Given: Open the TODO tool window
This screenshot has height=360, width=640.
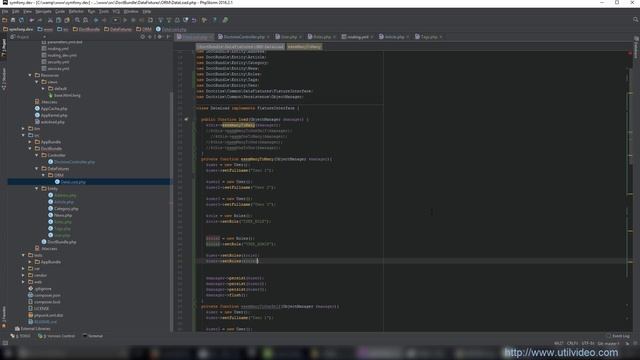Looking at the screenshot, I should [20, 336].
